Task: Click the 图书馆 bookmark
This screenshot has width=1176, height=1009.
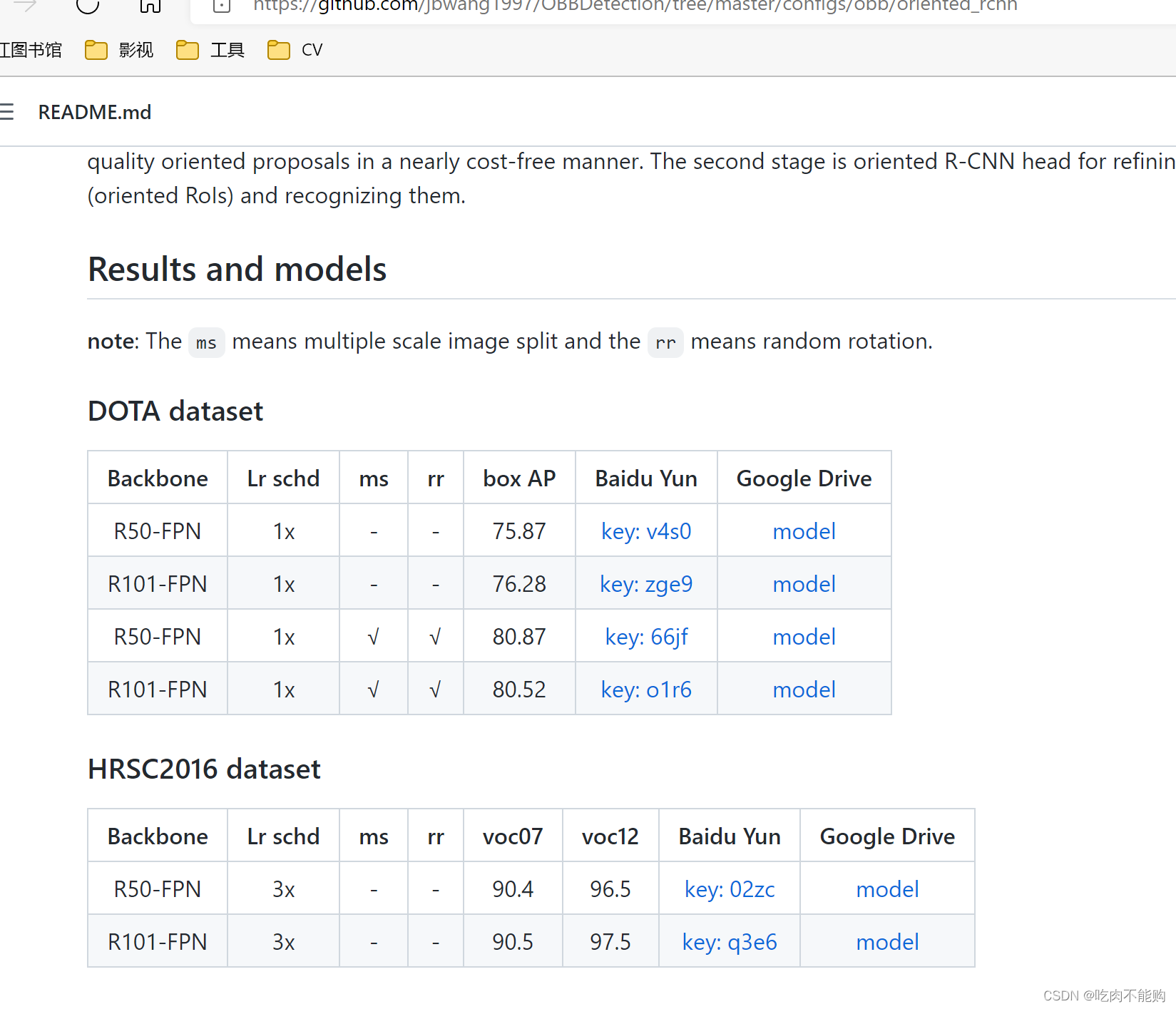Action: pos(31,50)
